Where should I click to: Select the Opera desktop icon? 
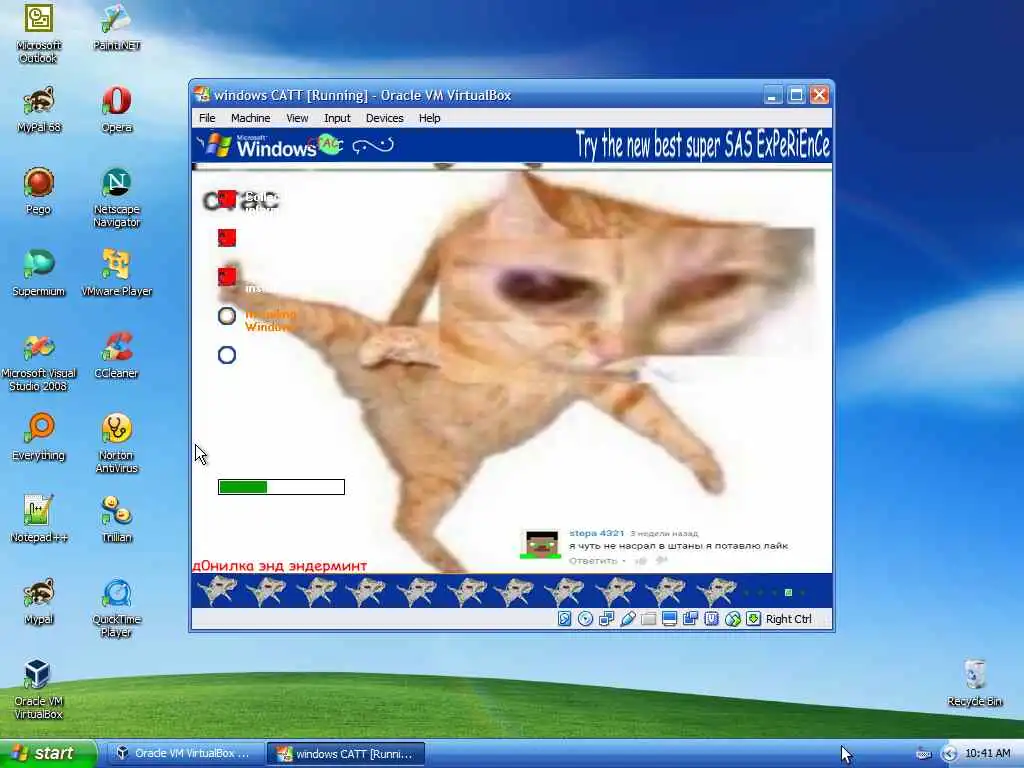pos(116,109)
